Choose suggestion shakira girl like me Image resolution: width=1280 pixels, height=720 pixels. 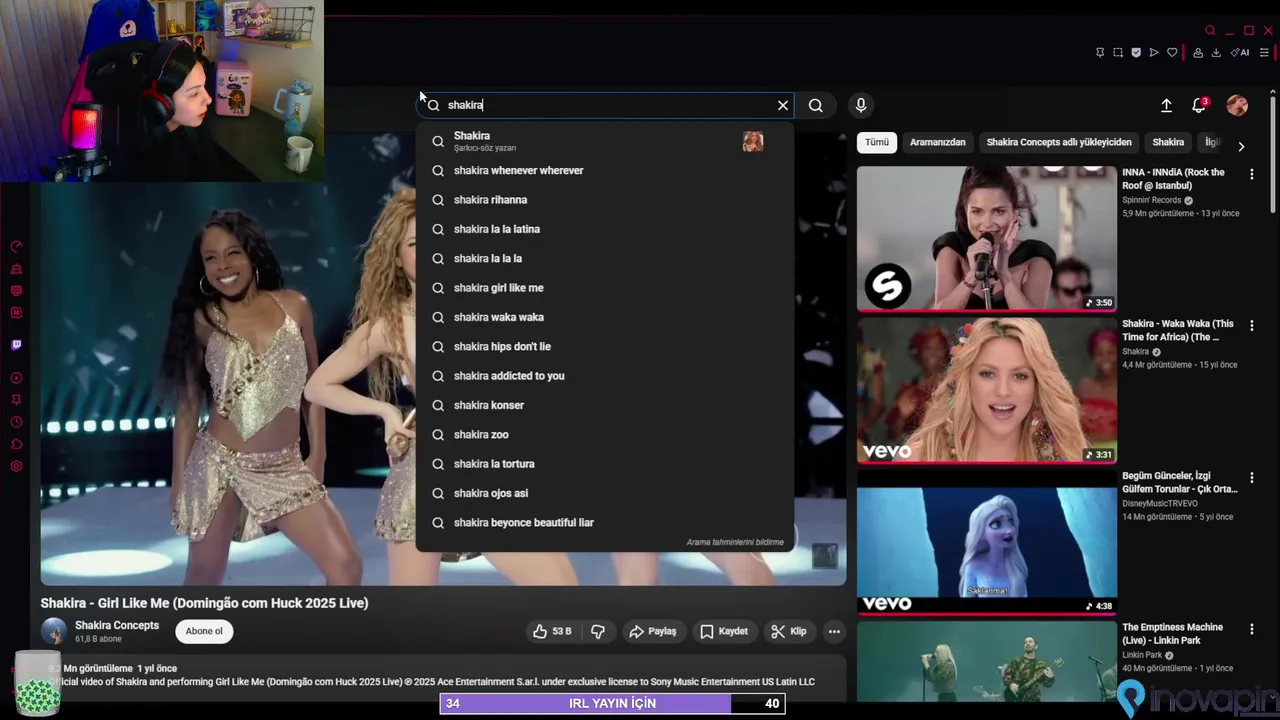[x=604, y=288]
